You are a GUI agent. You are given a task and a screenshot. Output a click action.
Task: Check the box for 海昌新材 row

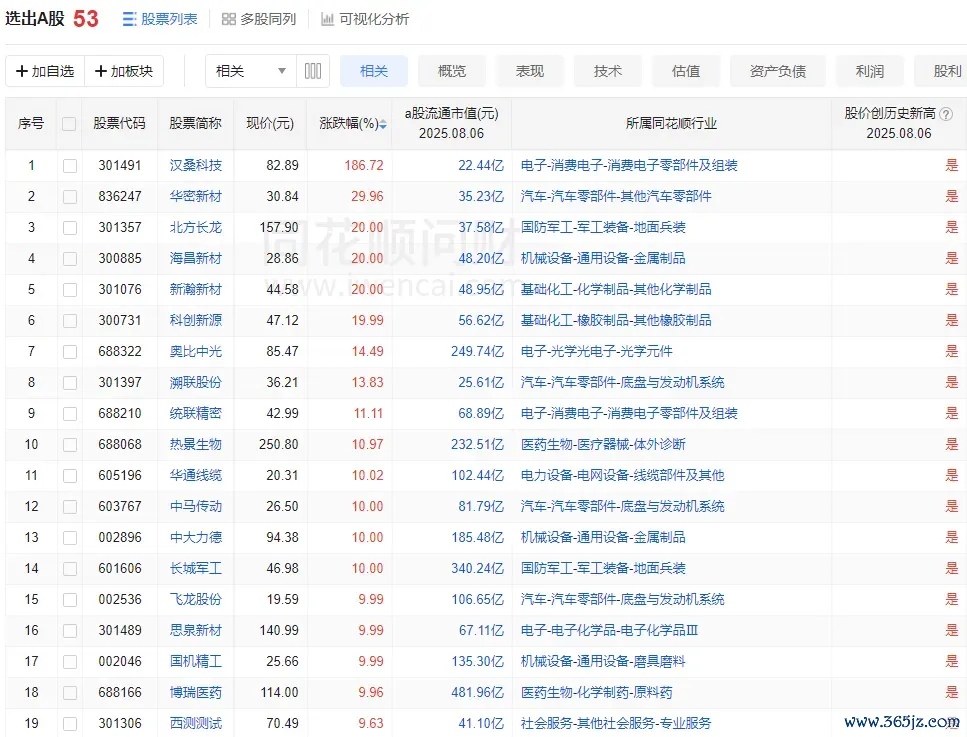click(x=70, y=258)
